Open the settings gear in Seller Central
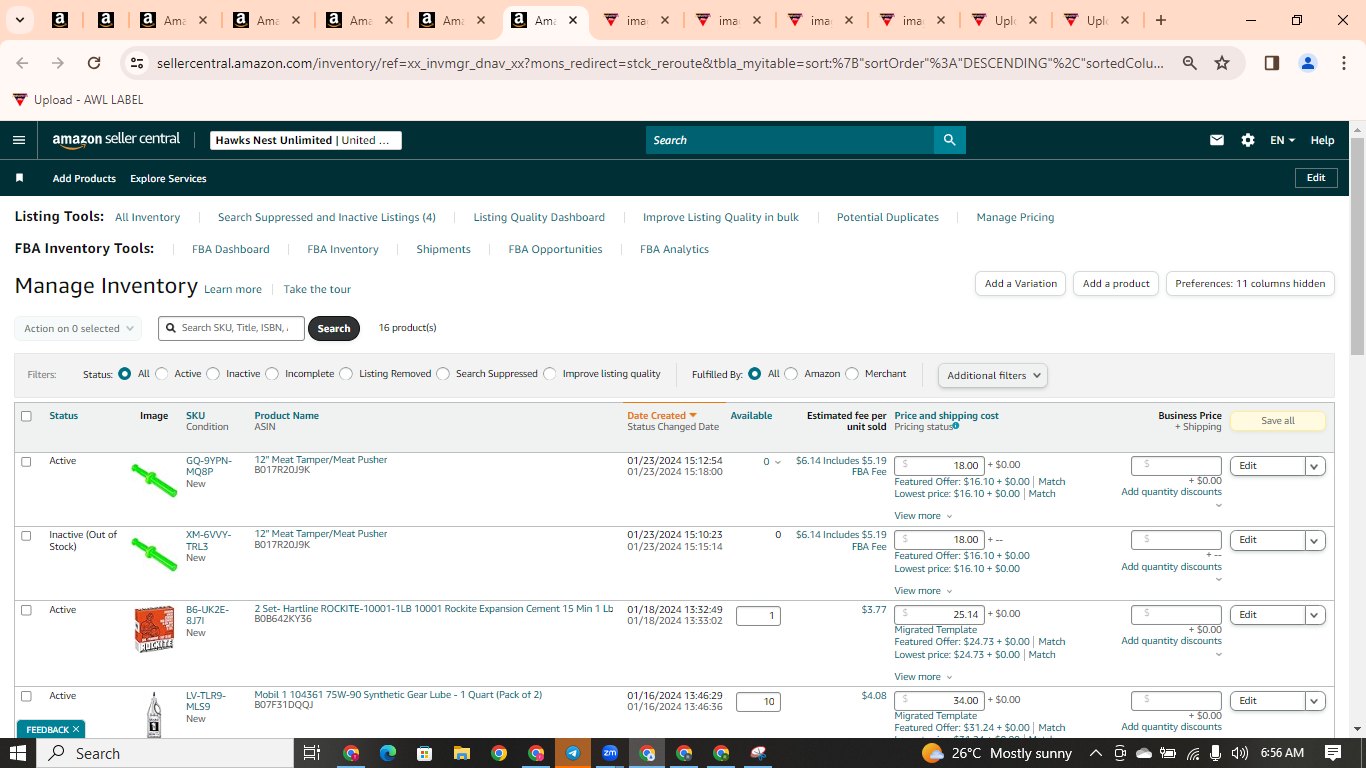Screen dimensions: 1366x768 (x=1248, y=140)
